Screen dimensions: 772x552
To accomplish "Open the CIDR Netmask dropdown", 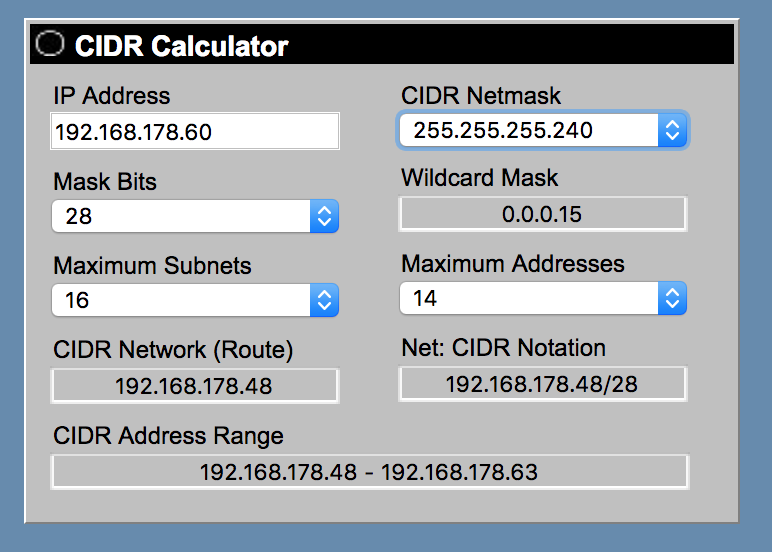I will click(543, 130).
